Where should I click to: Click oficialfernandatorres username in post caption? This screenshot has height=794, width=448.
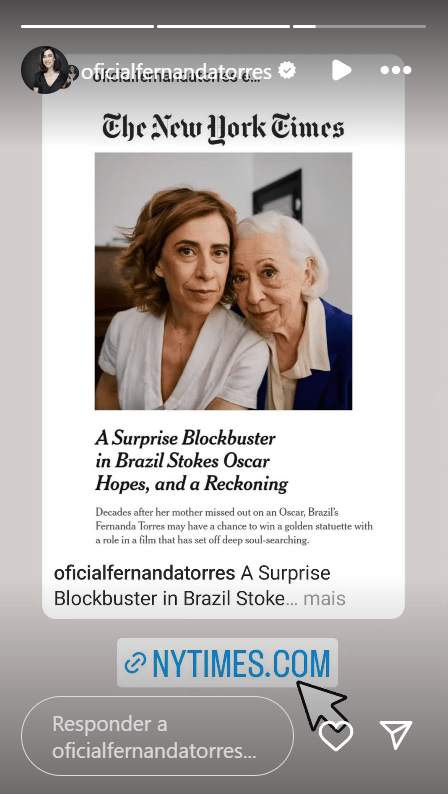pyautogui.click(x=144, y=573)
